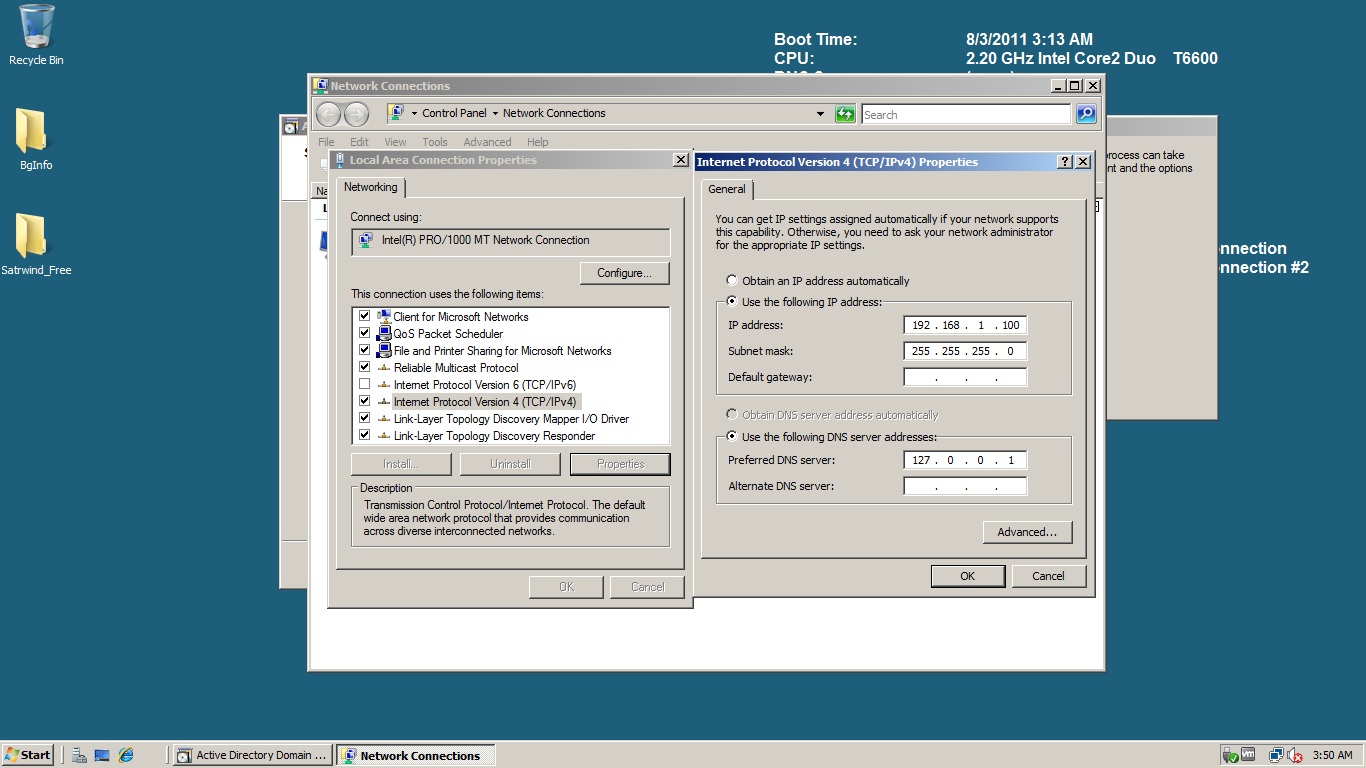Viewport: 1366px width, 768px height.
Task: Click the Default gateway input field
Action: pos(964,377)
